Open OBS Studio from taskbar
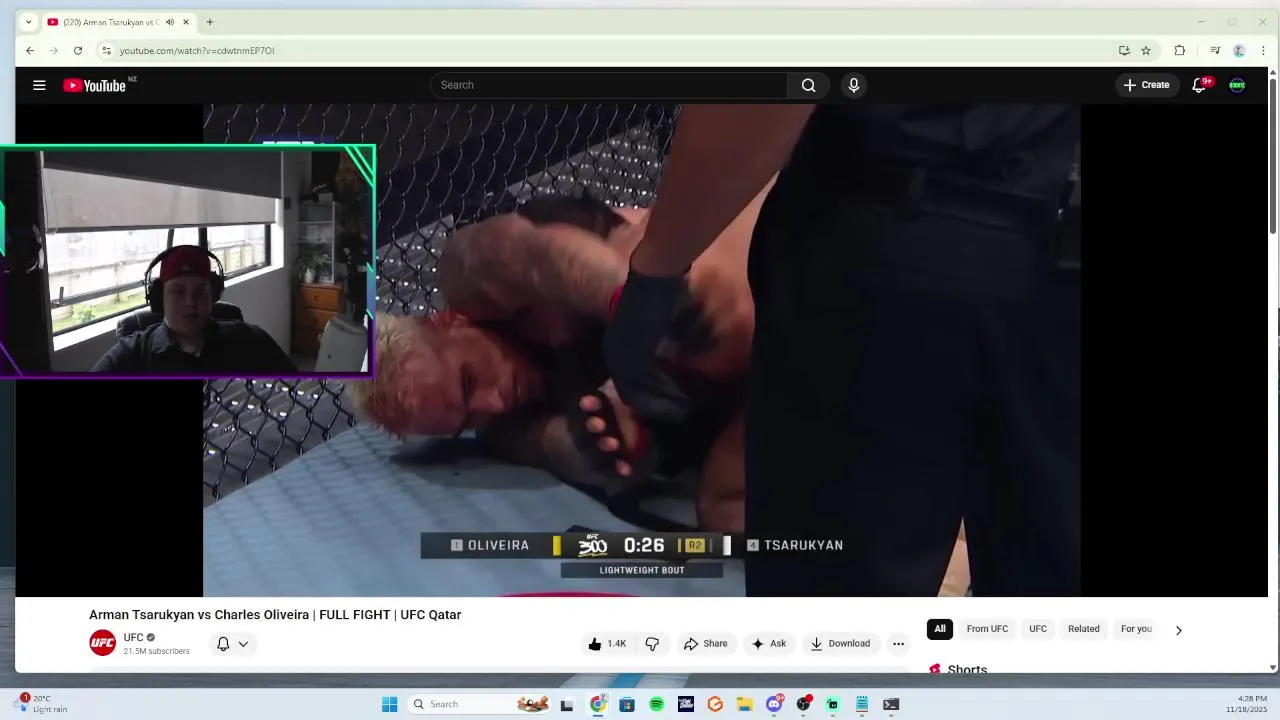 pos(803,704)
